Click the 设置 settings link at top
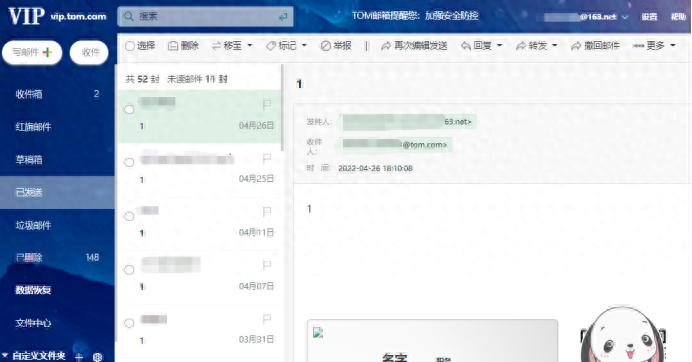The height and width of the screenshot is (362, 692). [649, 17]
